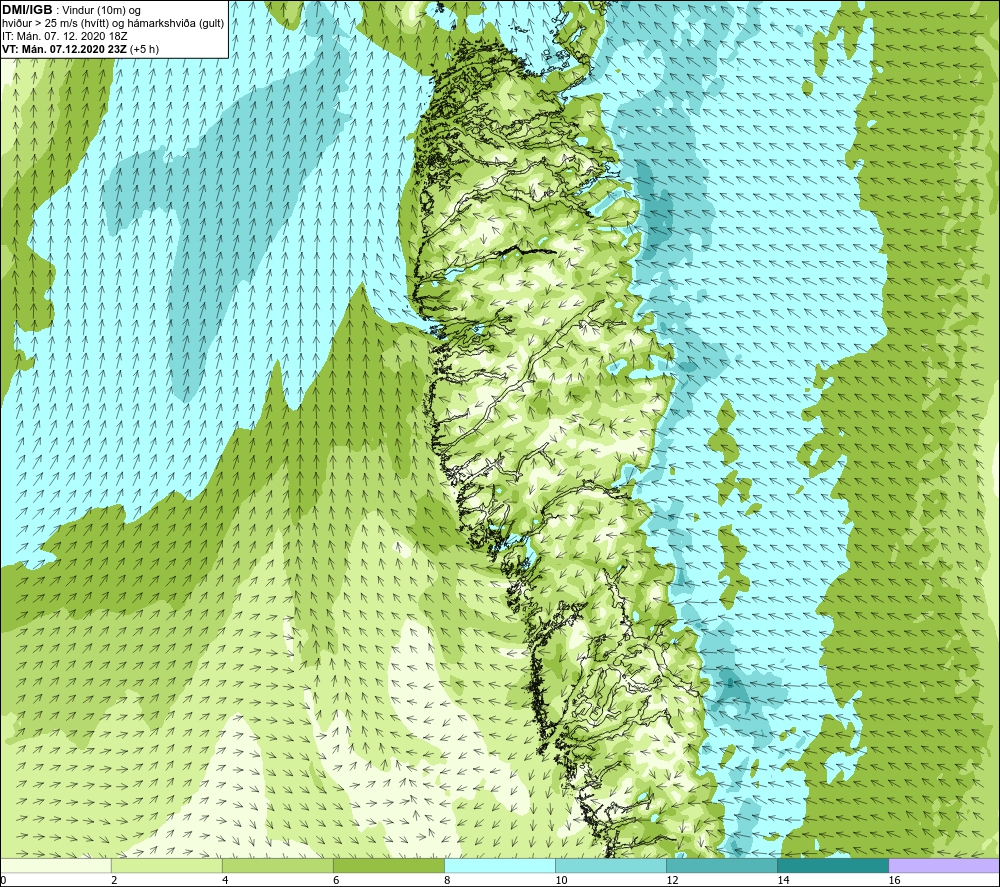1000x887 pixels.
Task: Click the legend tick label "0"
Action: [3, 880]
